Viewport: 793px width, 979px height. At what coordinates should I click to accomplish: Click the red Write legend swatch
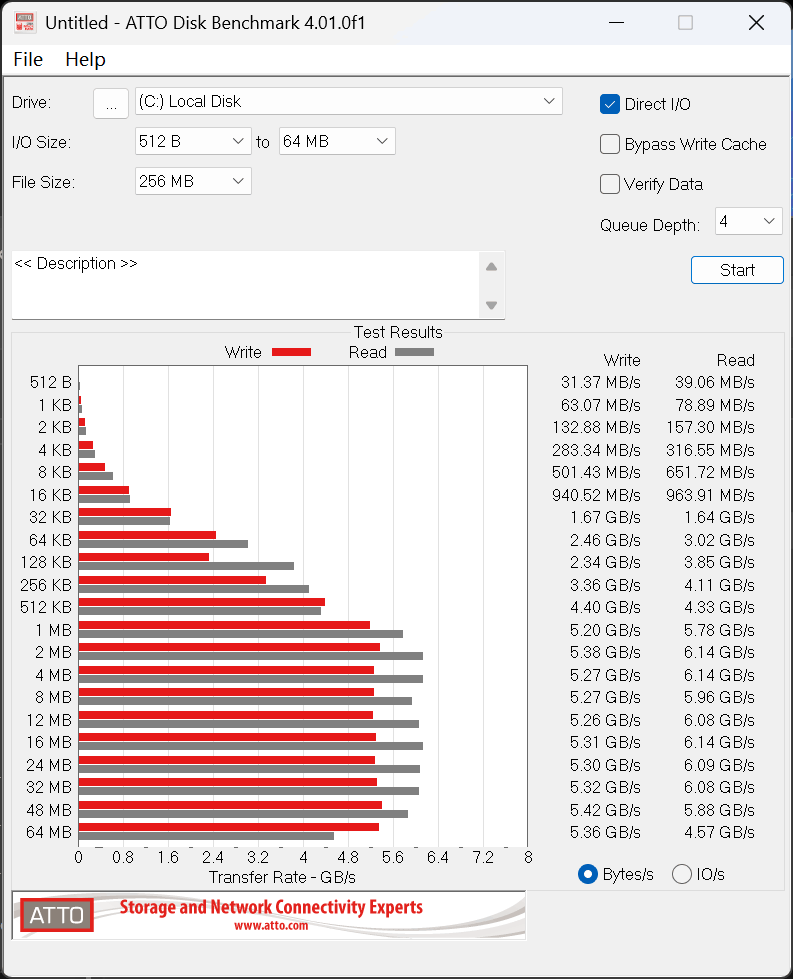pyautogui.click(x=292, y=352)
